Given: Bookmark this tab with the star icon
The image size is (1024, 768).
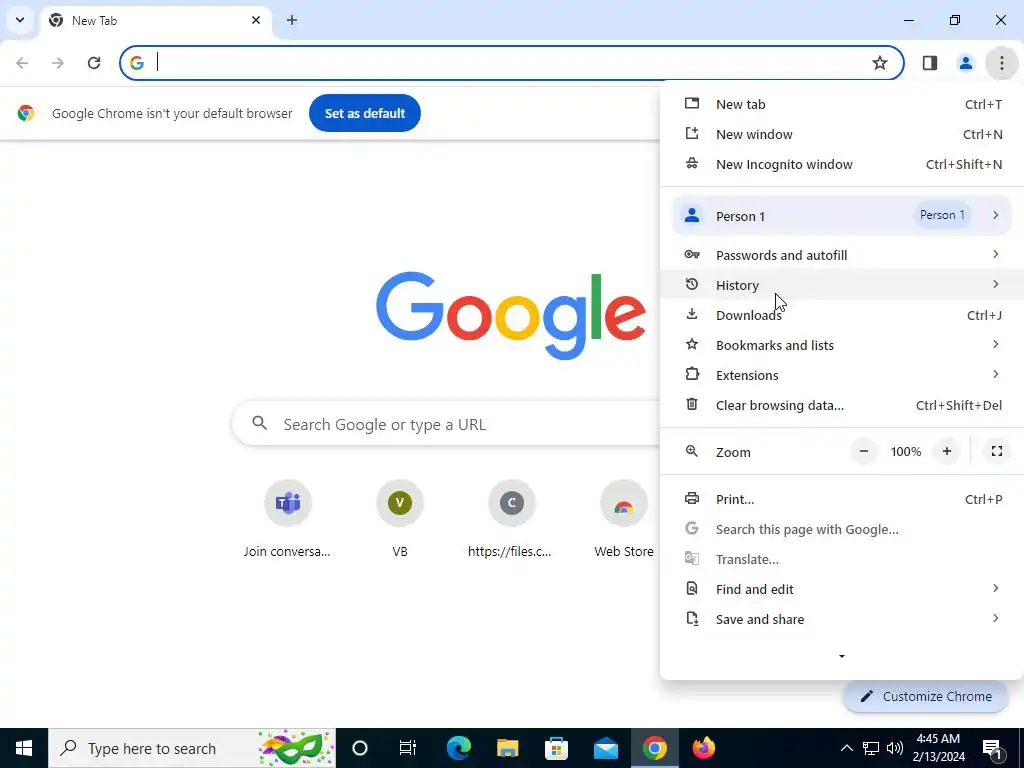Looking at the screenshot, I should 880,63.
